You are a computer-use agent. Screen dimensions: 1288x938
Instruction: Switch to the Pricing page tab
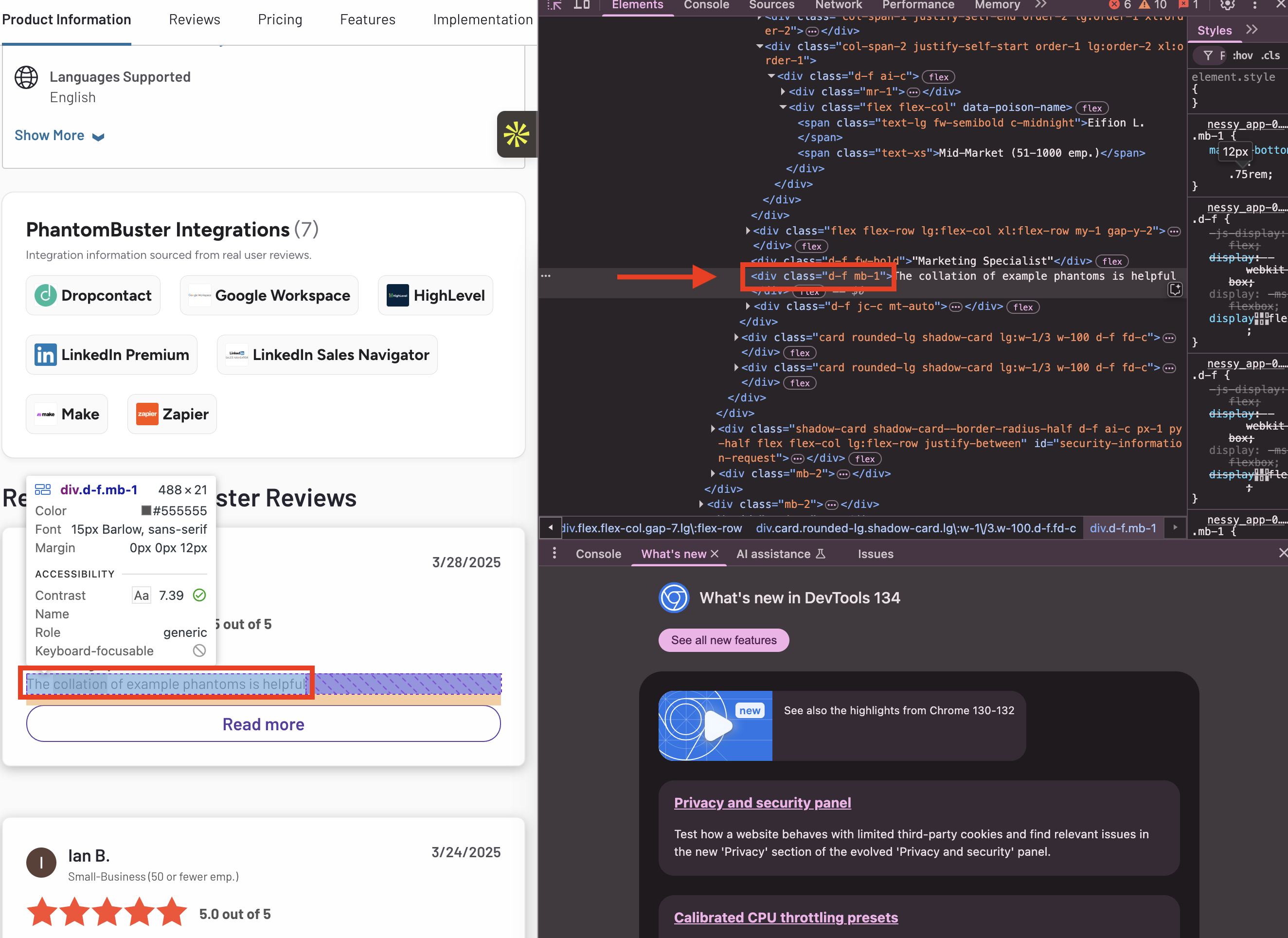point(280,20)
